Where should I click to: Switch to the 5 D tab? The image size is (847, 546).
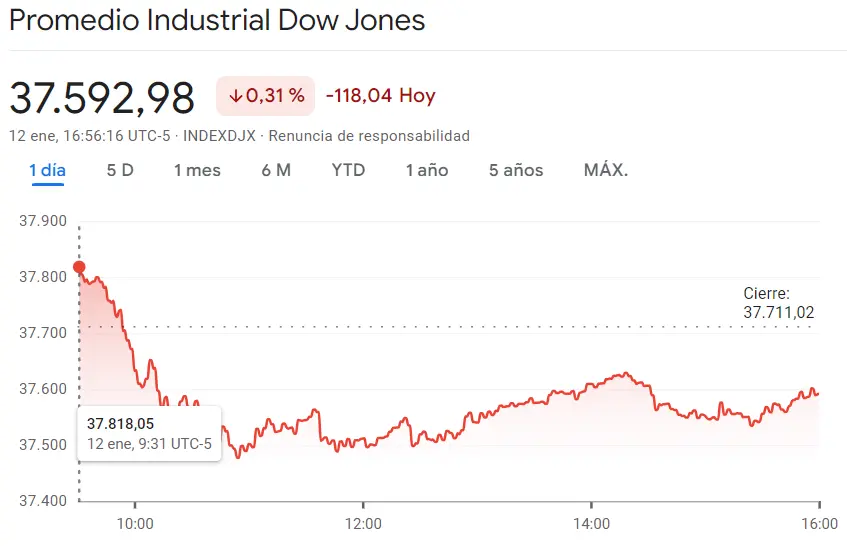[120, 170]
